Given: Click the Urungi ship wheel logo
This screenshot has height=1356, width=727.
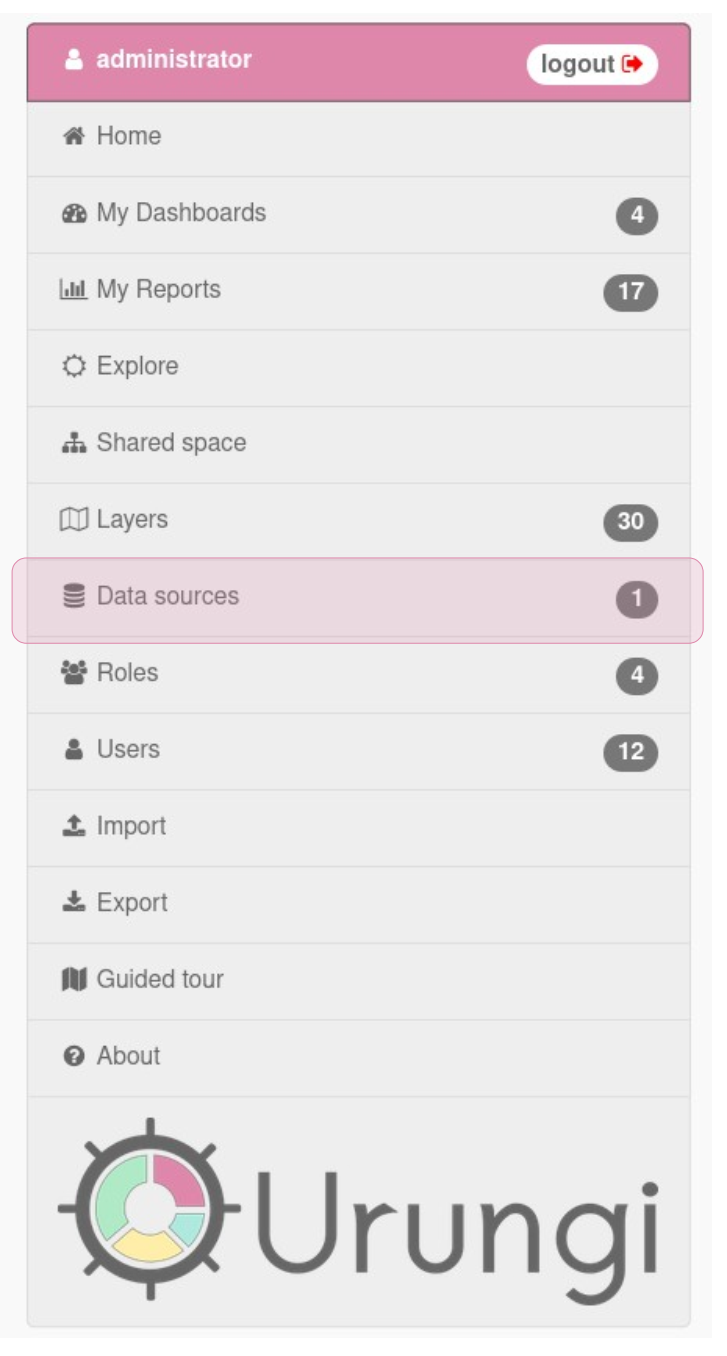Looking at the screenshot, I should click(x=149, y=1208).
